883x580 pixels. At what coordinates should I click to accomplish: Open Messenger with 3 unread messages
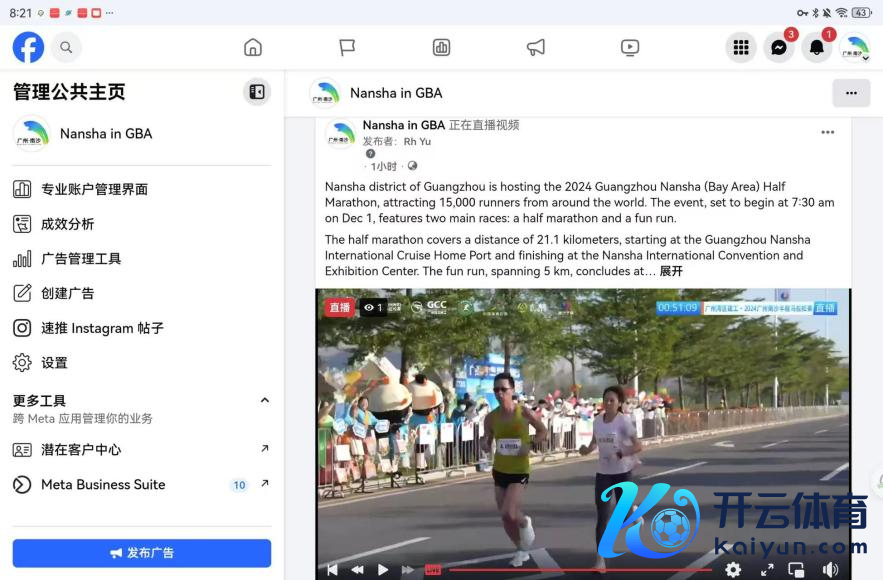pos(779,47)
